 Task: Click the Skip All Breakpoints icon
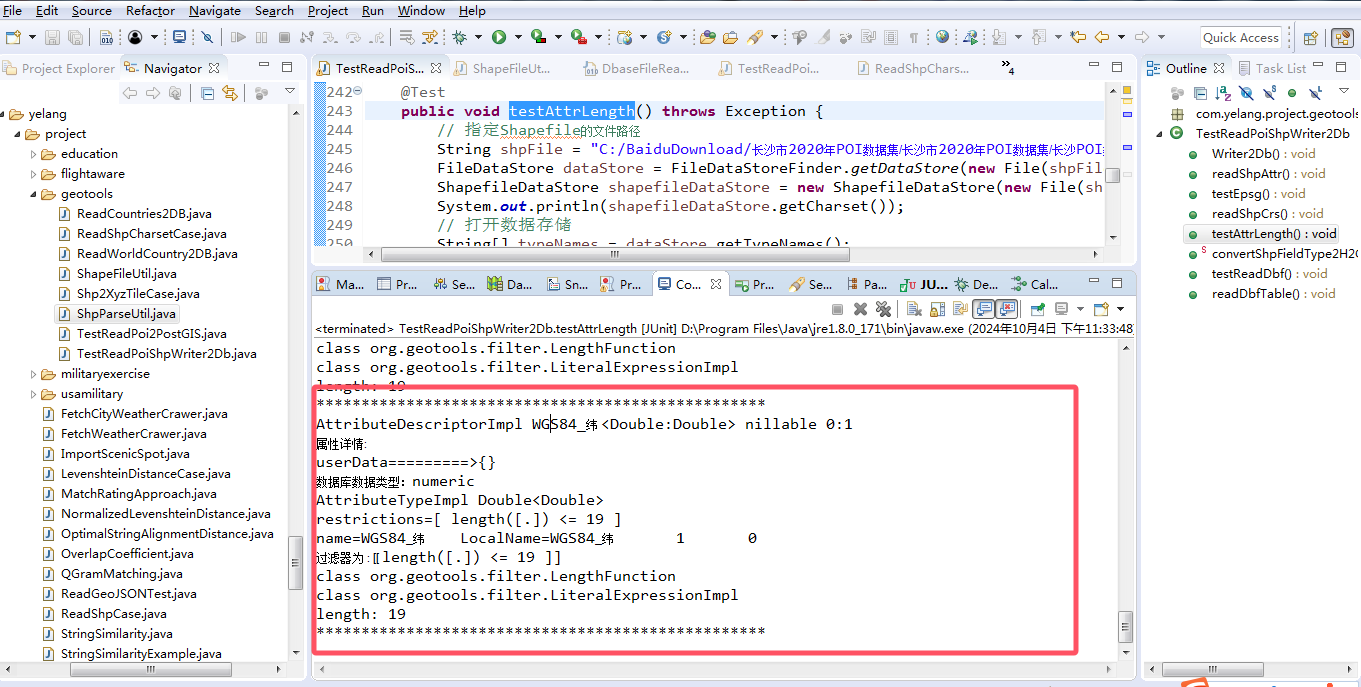tap(207, 37)
